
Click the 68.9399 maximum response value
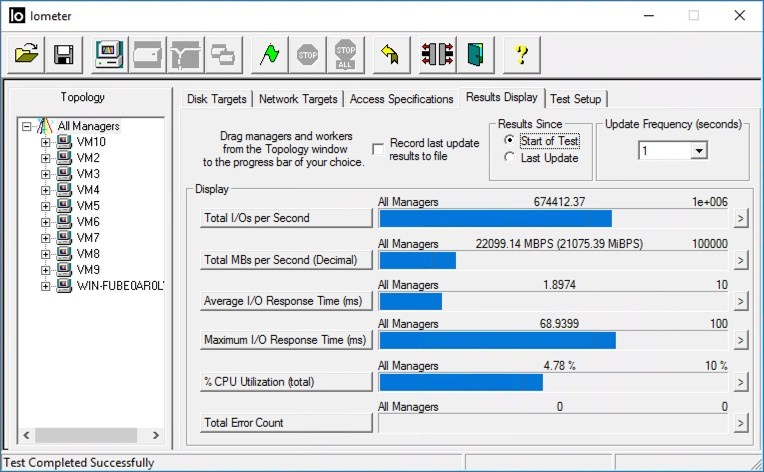[x=559, y=323]
